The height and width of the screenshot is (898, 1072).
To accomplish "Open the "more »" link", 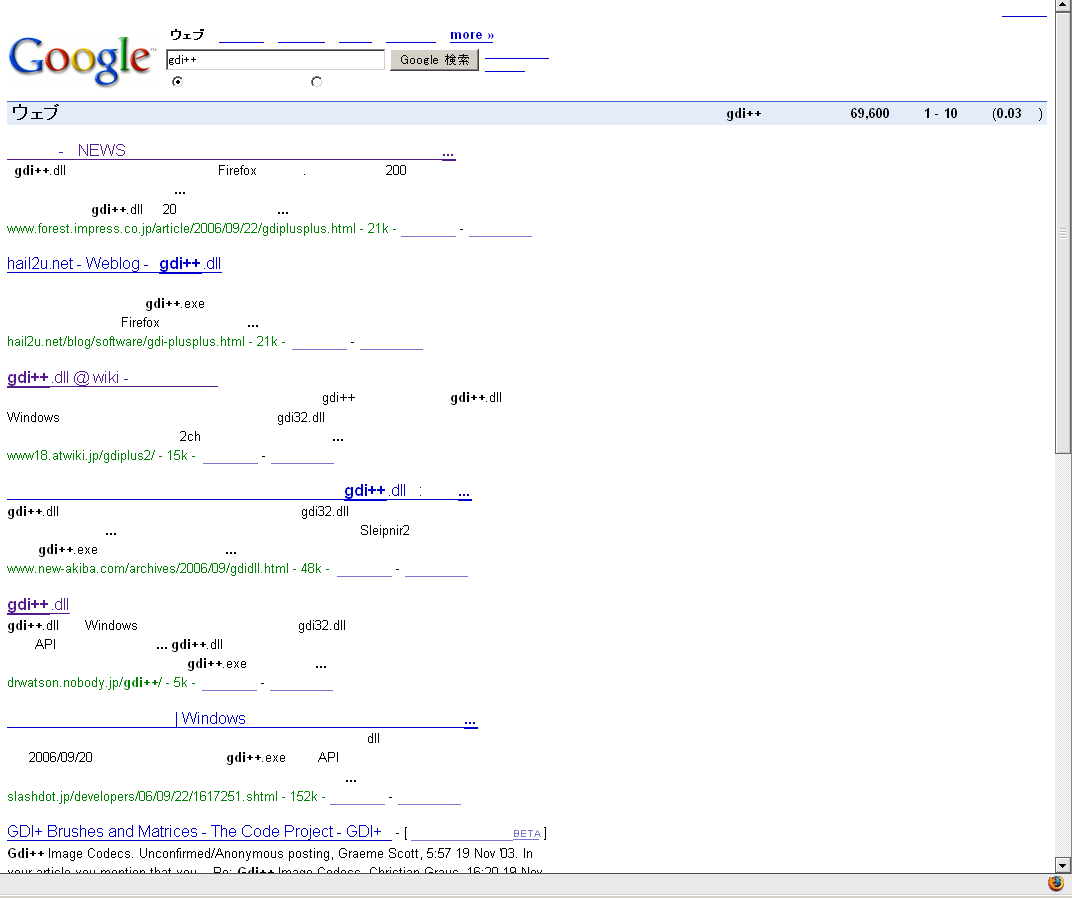I will pos(470,34).
